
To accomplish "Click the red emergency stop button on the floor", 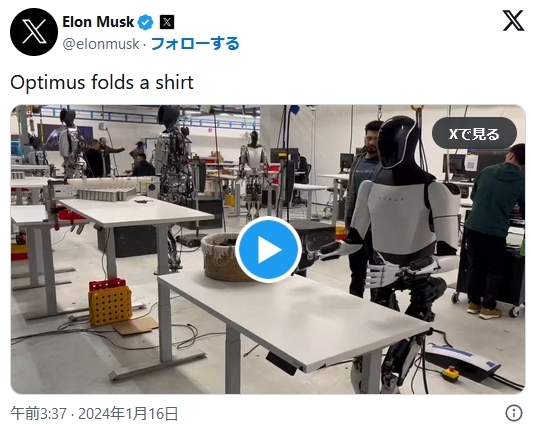I will coord(451,372).
